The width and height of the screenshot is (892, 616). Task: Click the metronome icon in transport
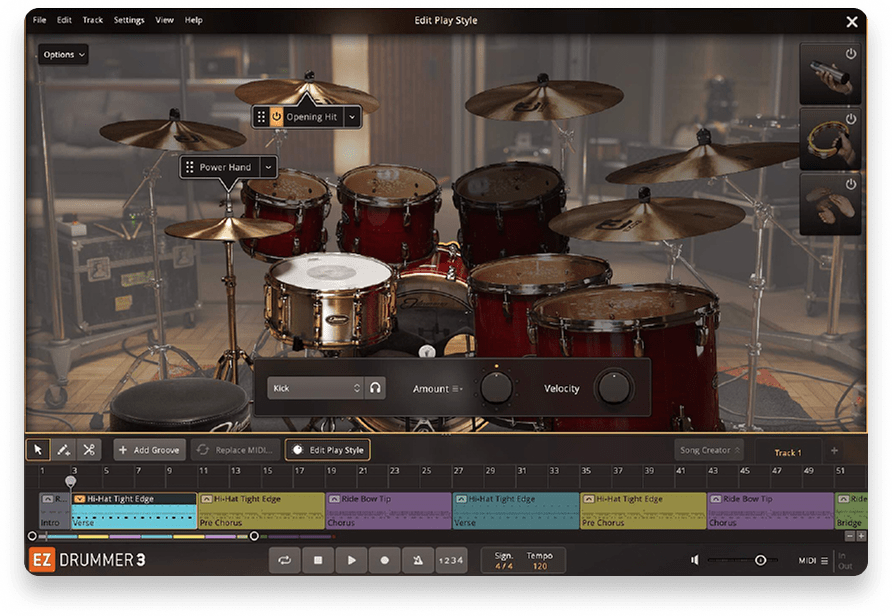pyautogui.click(x=417, y=561)
